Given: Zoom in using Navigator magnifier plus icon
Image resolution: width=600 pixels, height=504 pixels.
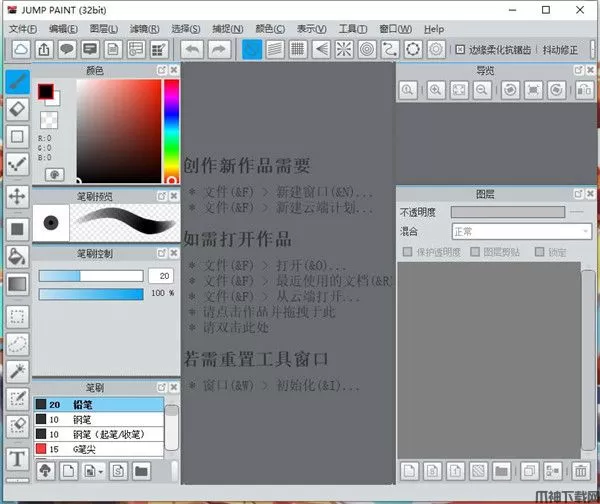Looking at the screenshot, I should (435, 90).
